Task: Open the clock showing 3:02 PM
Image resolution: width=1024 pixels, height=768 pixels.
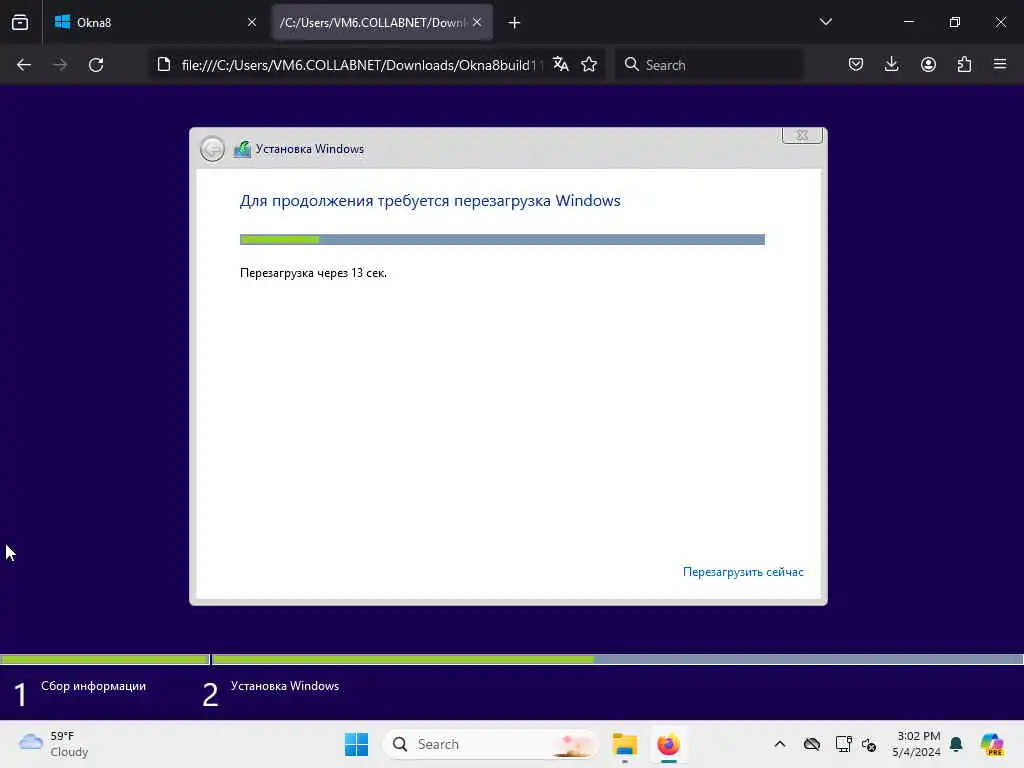Action: click(x=916, y=744)
